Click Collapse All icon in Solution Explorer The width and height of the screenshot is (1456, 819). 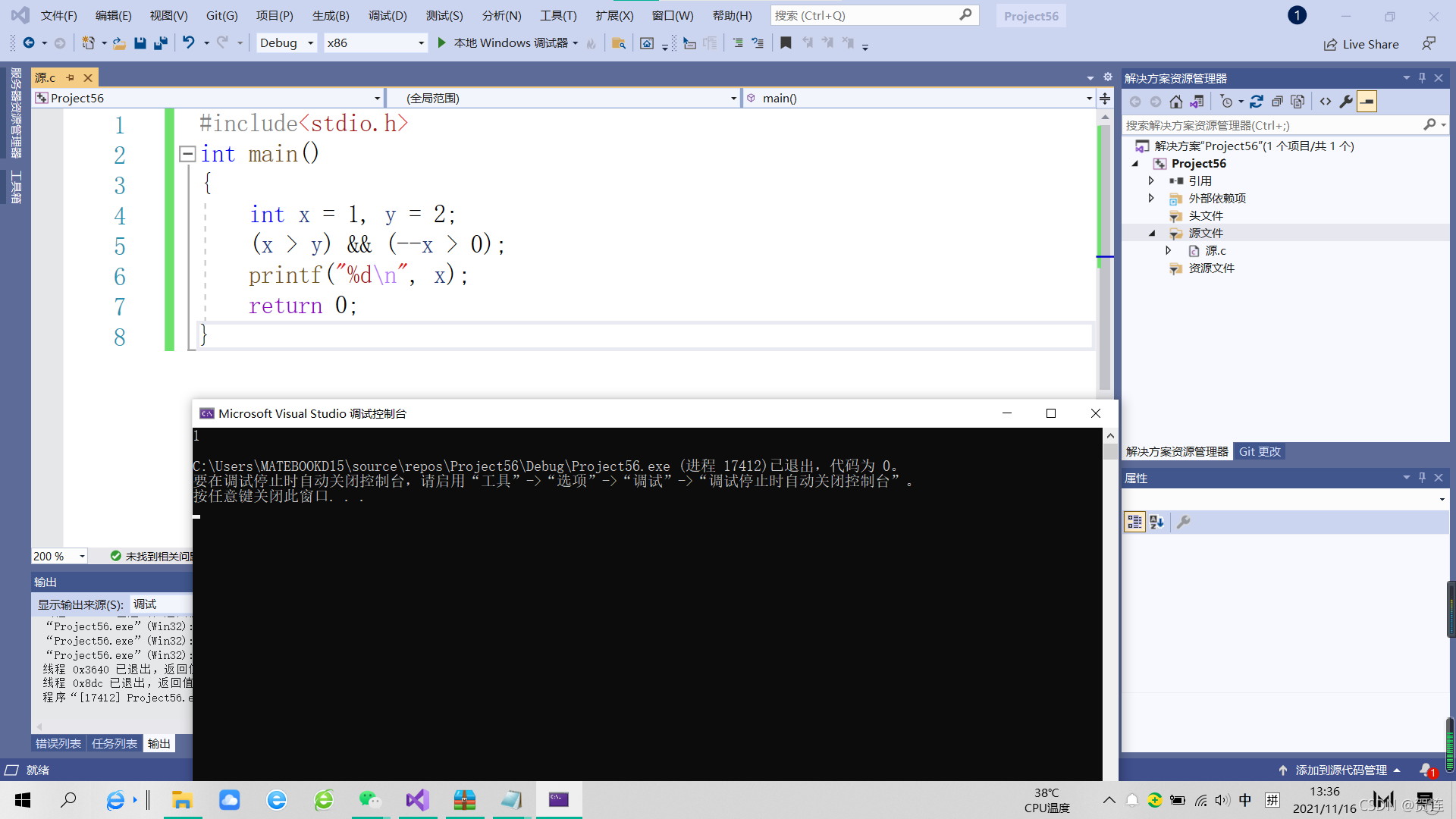(1277, 102)
